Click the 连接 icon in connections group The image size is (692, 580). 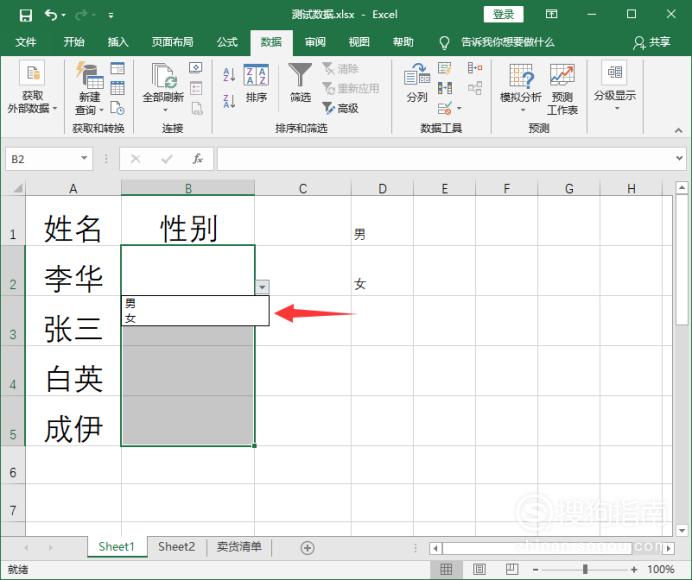(196, 68)
